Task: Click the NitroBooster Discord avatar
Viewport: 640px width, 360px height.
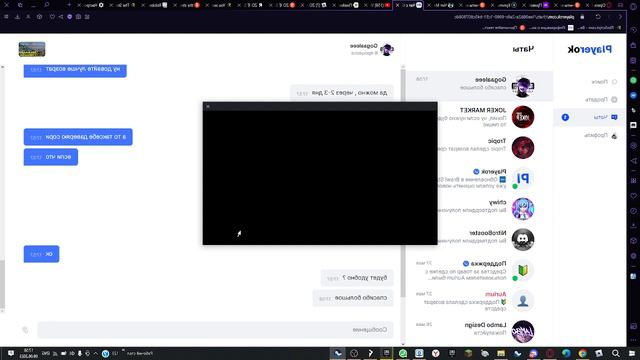Action: click(x=523, y=240)
